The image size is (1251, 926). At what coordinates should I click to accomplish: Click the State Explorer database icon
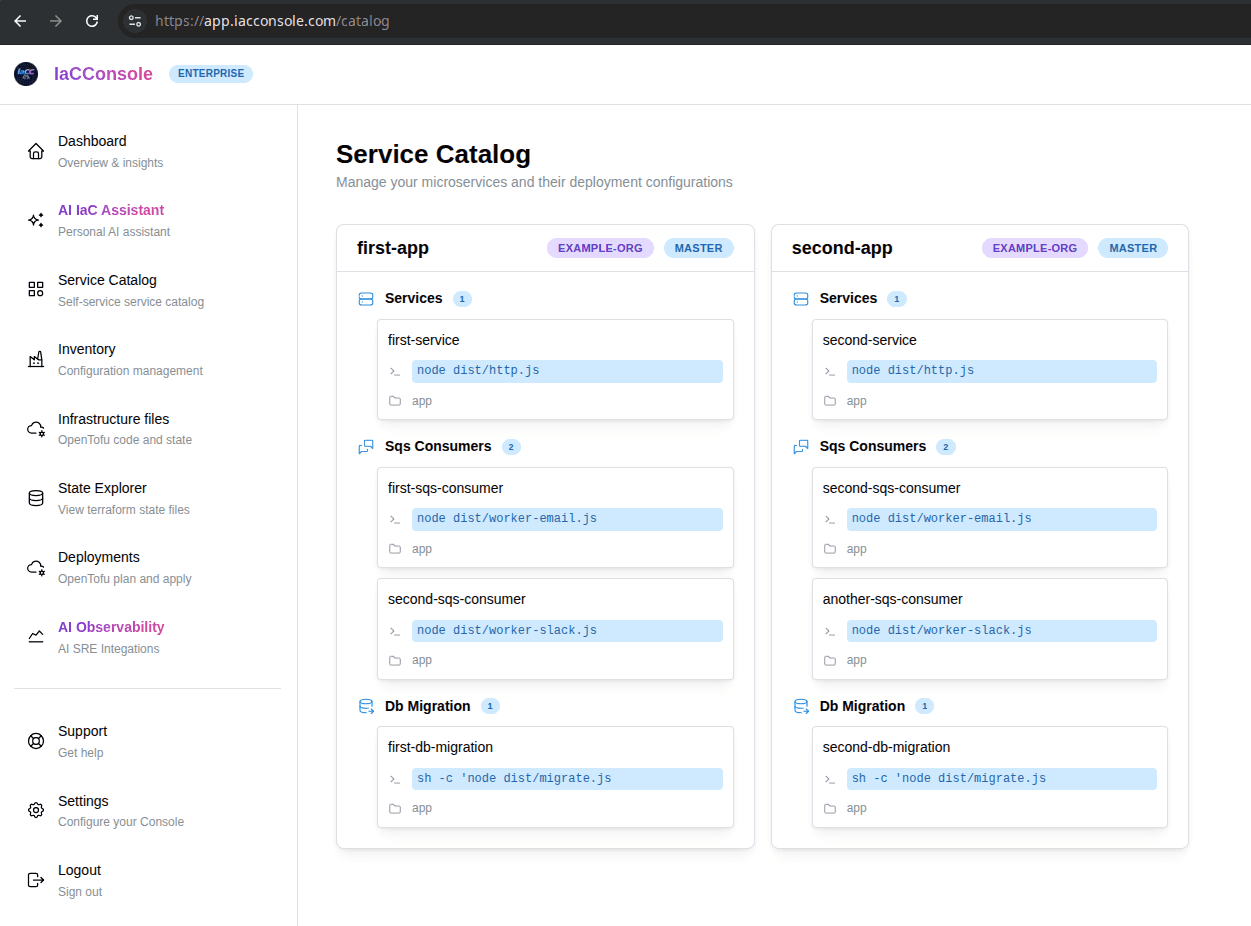click(36, 498)
